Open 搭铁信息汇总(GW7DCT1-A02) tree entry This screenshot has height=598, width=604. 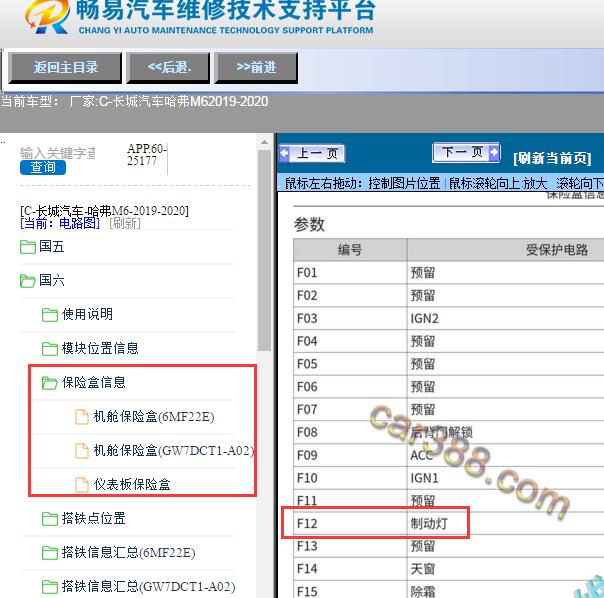point(148,586)
